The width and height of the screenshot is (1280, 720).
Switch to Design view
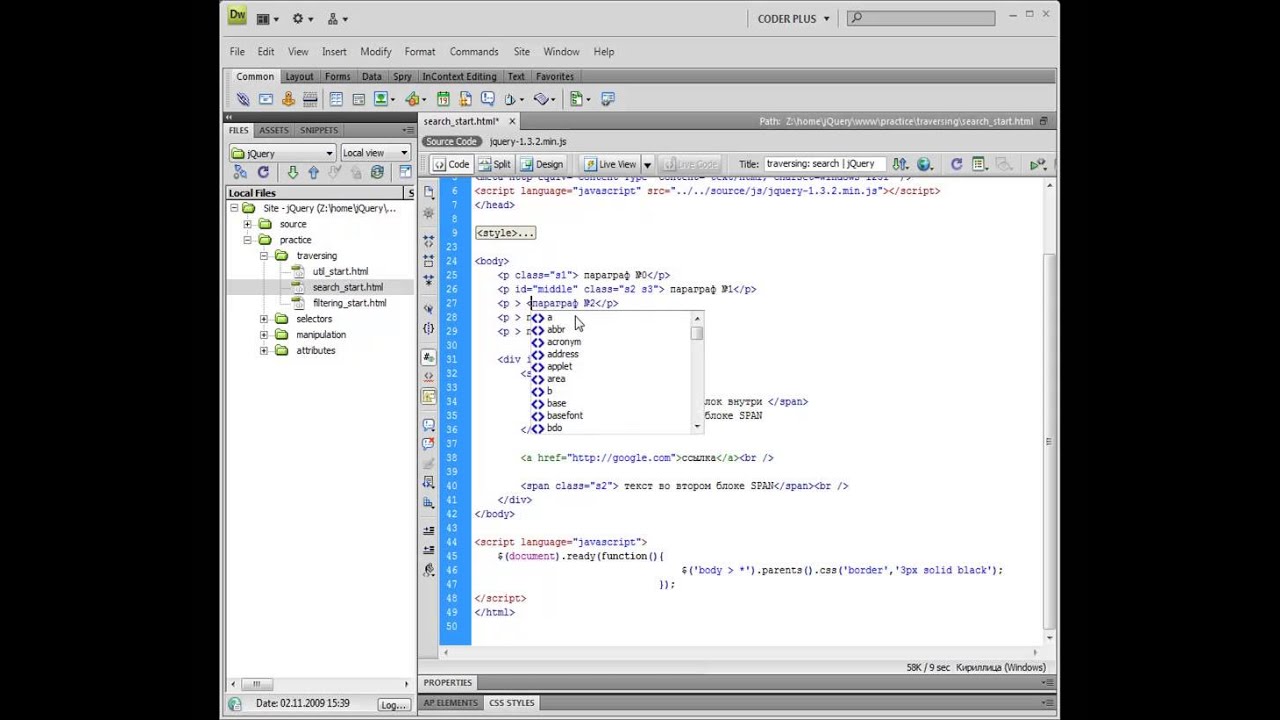(541, 164)
